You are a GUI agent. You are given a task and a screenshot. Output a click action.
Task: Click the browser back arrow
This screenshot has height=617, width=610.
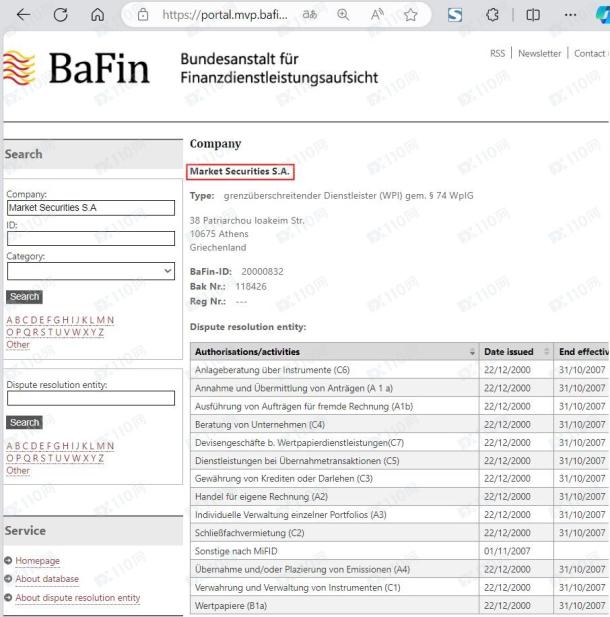click(24, 15)
